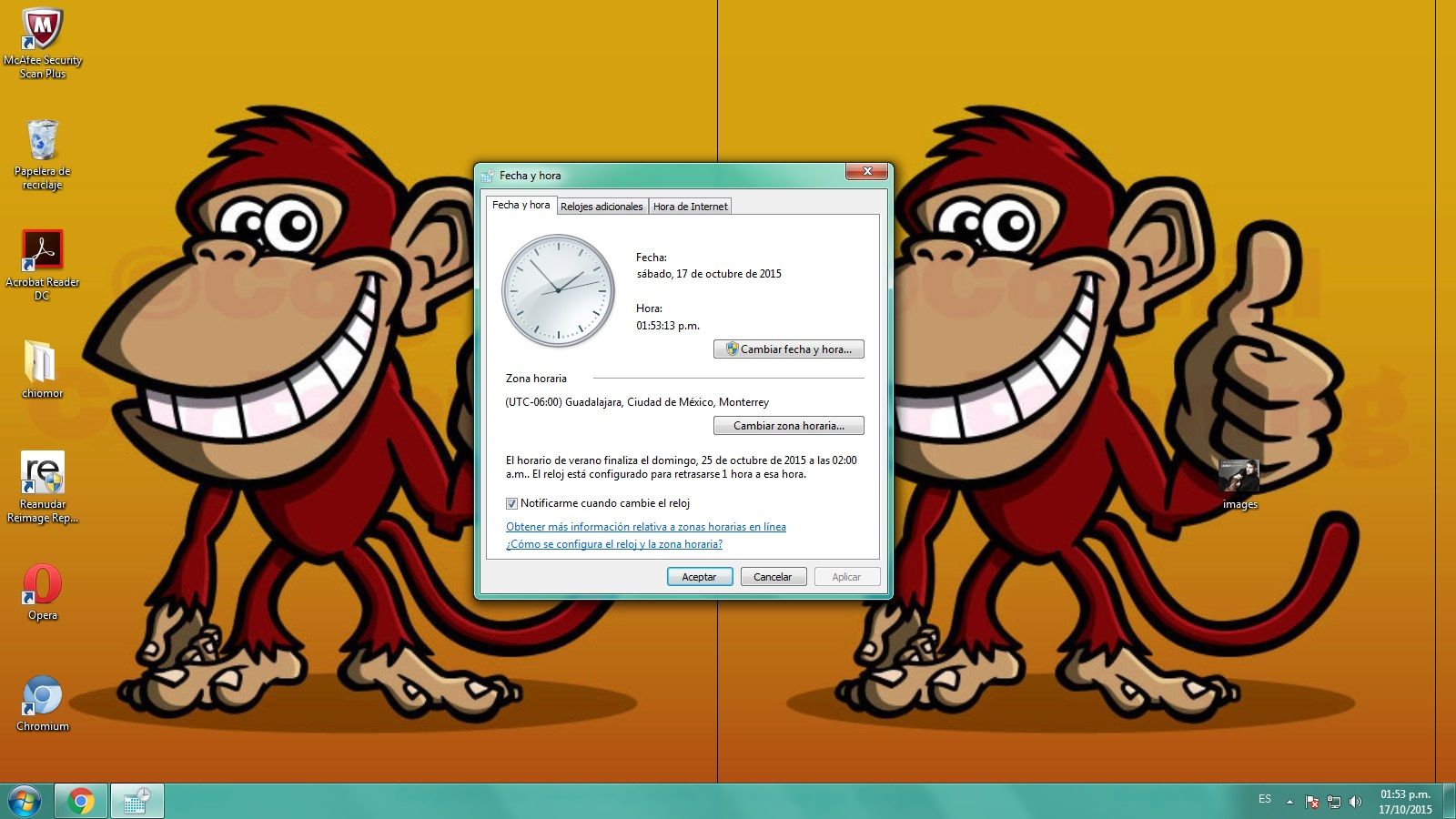Screen dimensions: 1456x819
Task: Launch Reanudar Reimage Repair shortcut
Action: (42, 474)
